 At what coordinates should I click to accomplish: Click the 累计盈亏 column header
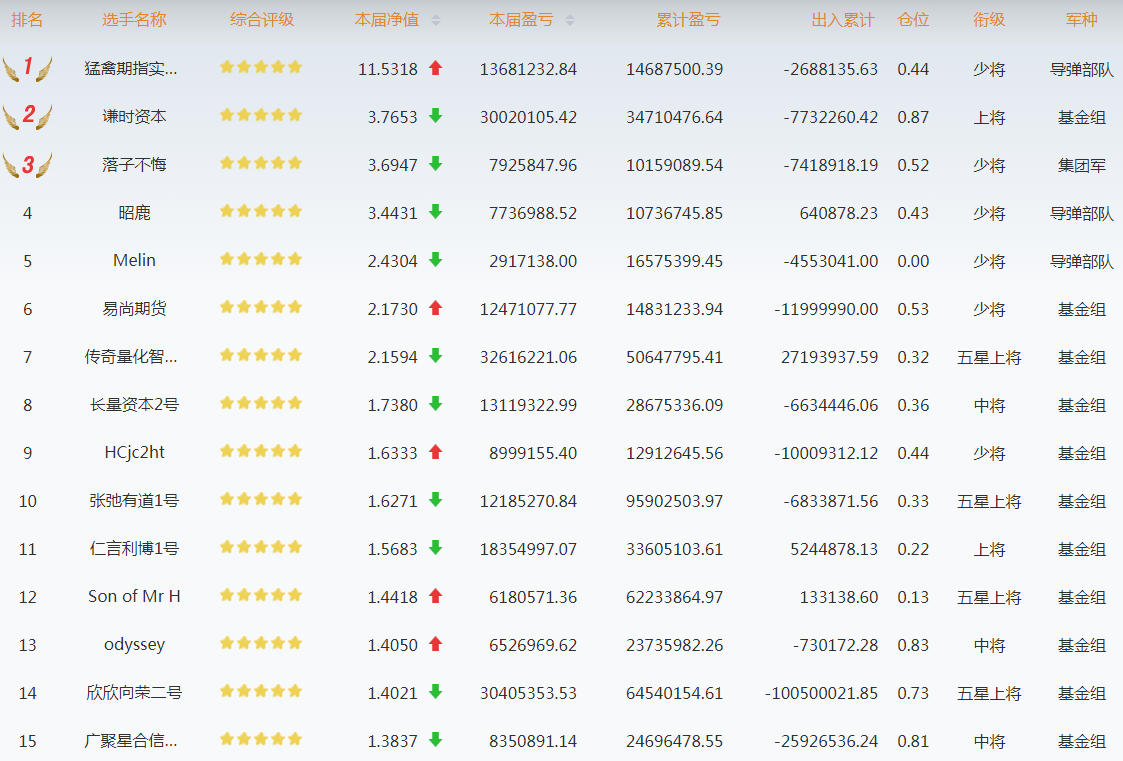(x=688, y=20)
